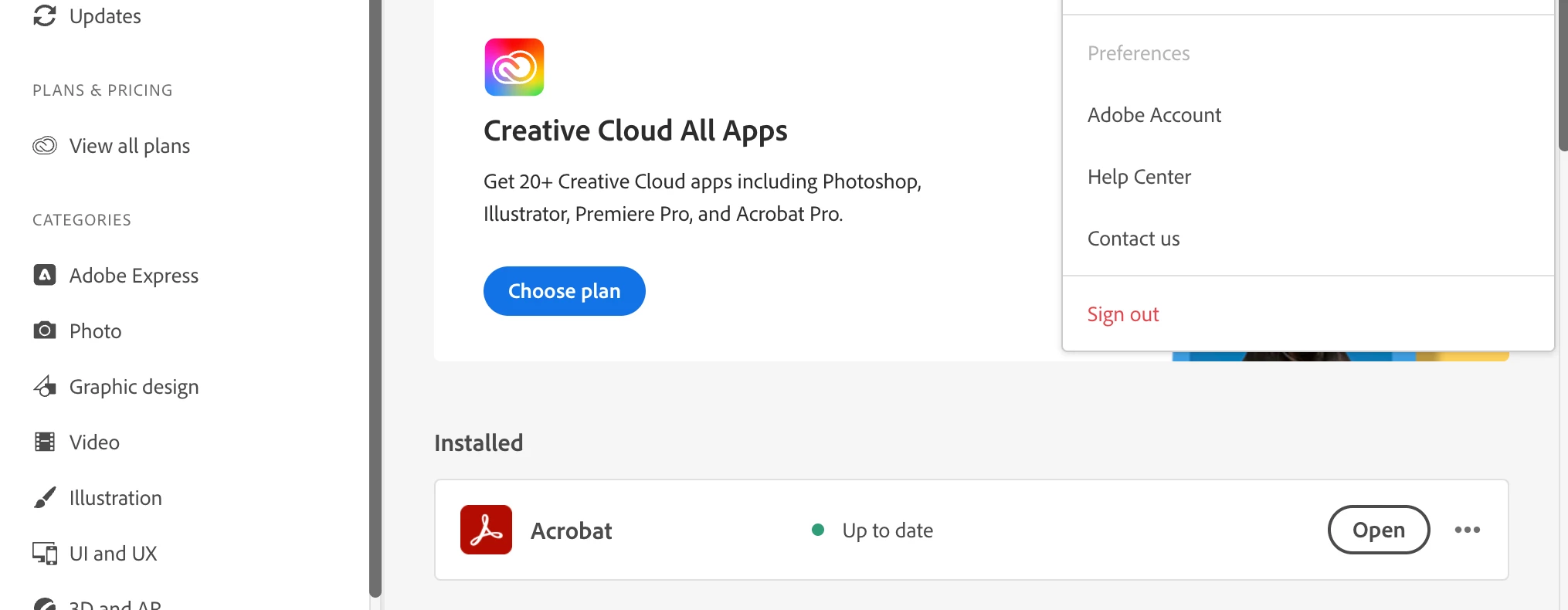Open the Illustration category
The image size is (1568, 610).
click(116, 498)
